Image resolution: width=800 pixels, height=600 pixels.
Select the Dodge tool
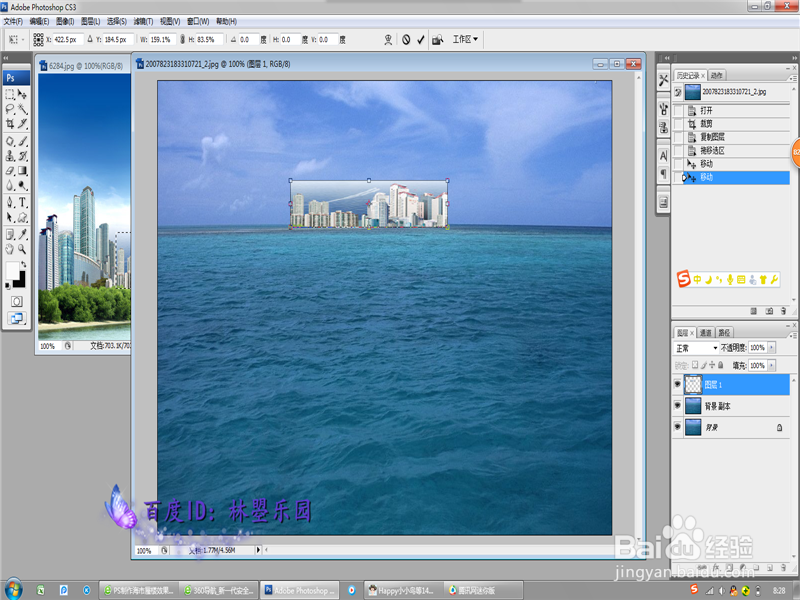point(22,186)
